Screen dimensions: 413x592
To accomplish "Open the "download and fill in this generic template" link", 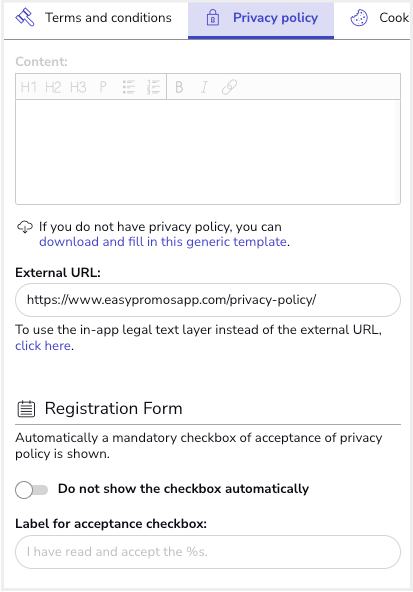I will [x=163, y=242].
